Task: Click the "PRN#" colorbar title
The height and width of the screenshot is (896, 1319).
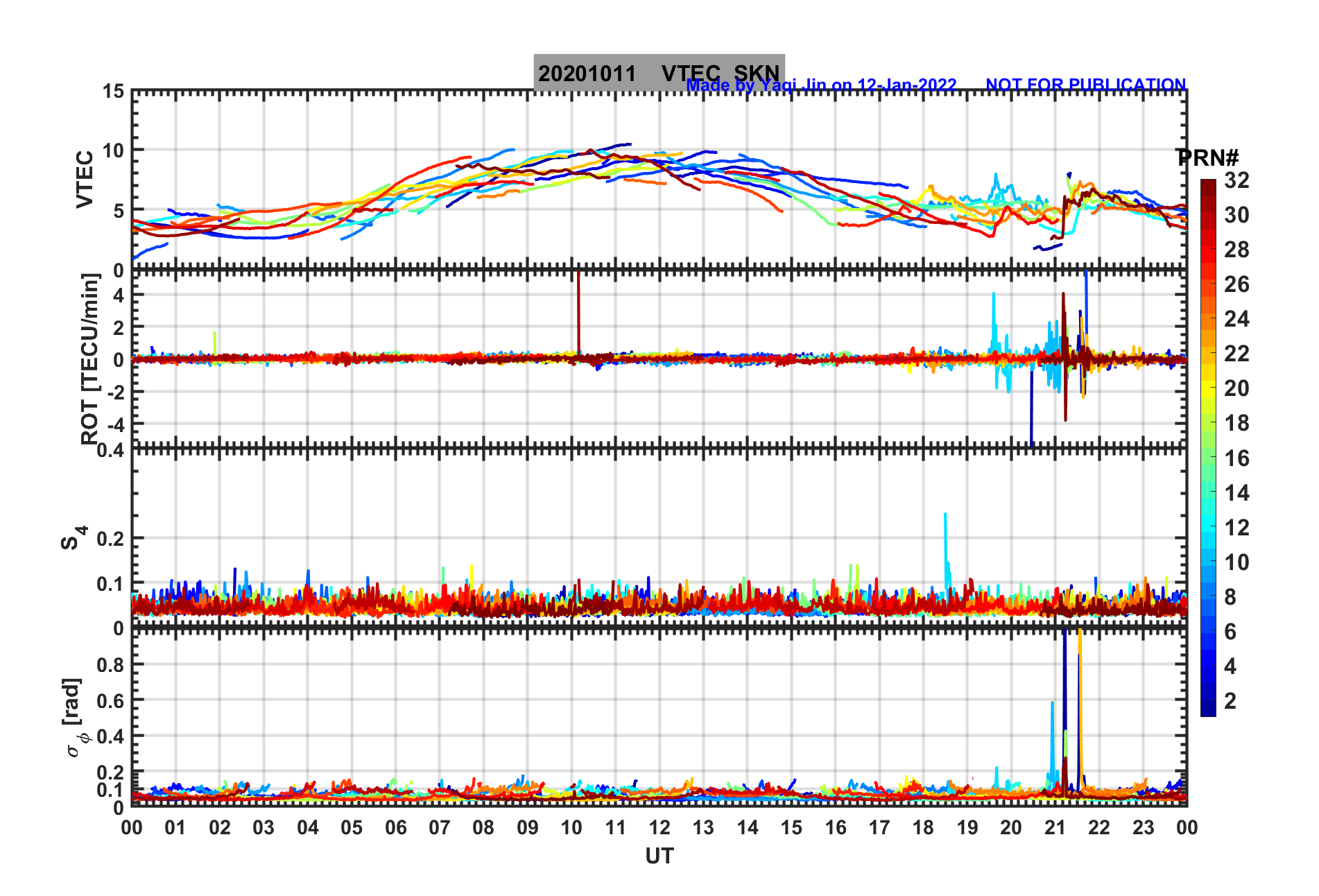Action: (x=1208, y=157)
